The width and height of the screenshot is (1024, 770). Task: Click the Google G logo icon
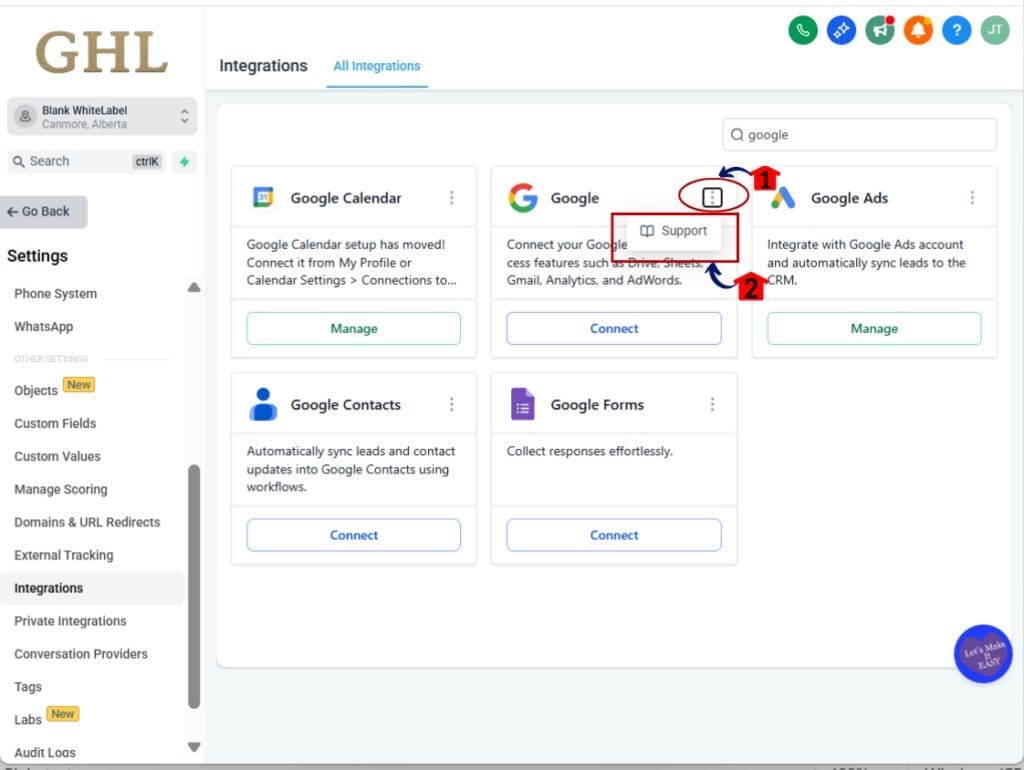pos(523,197)
